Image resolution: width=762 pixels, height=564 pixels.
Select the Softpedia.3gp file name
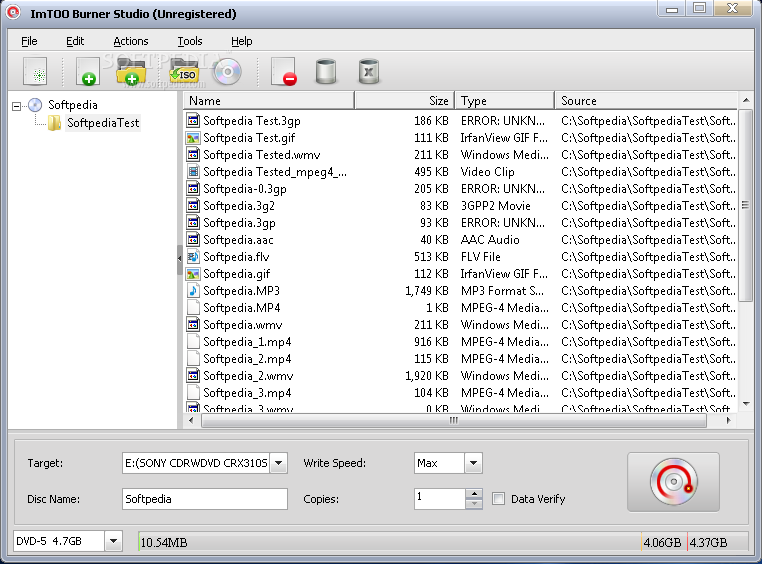[239, 222]
